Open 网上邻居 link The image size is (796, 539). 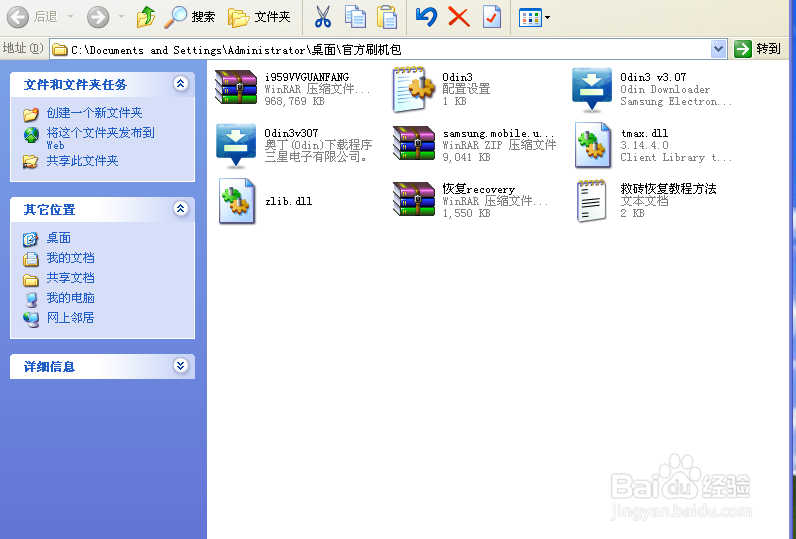click(x=71, y=318)
